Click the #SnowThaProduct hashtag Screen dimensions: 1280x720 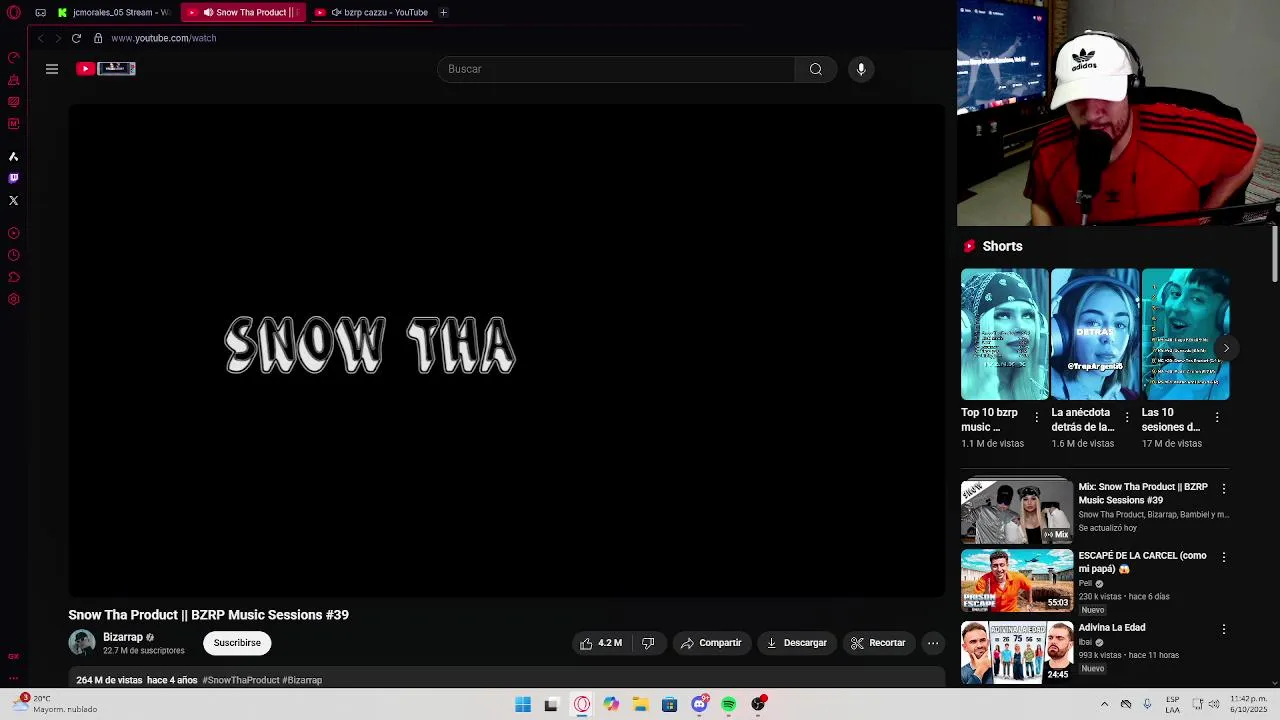(x=240, y=680)
